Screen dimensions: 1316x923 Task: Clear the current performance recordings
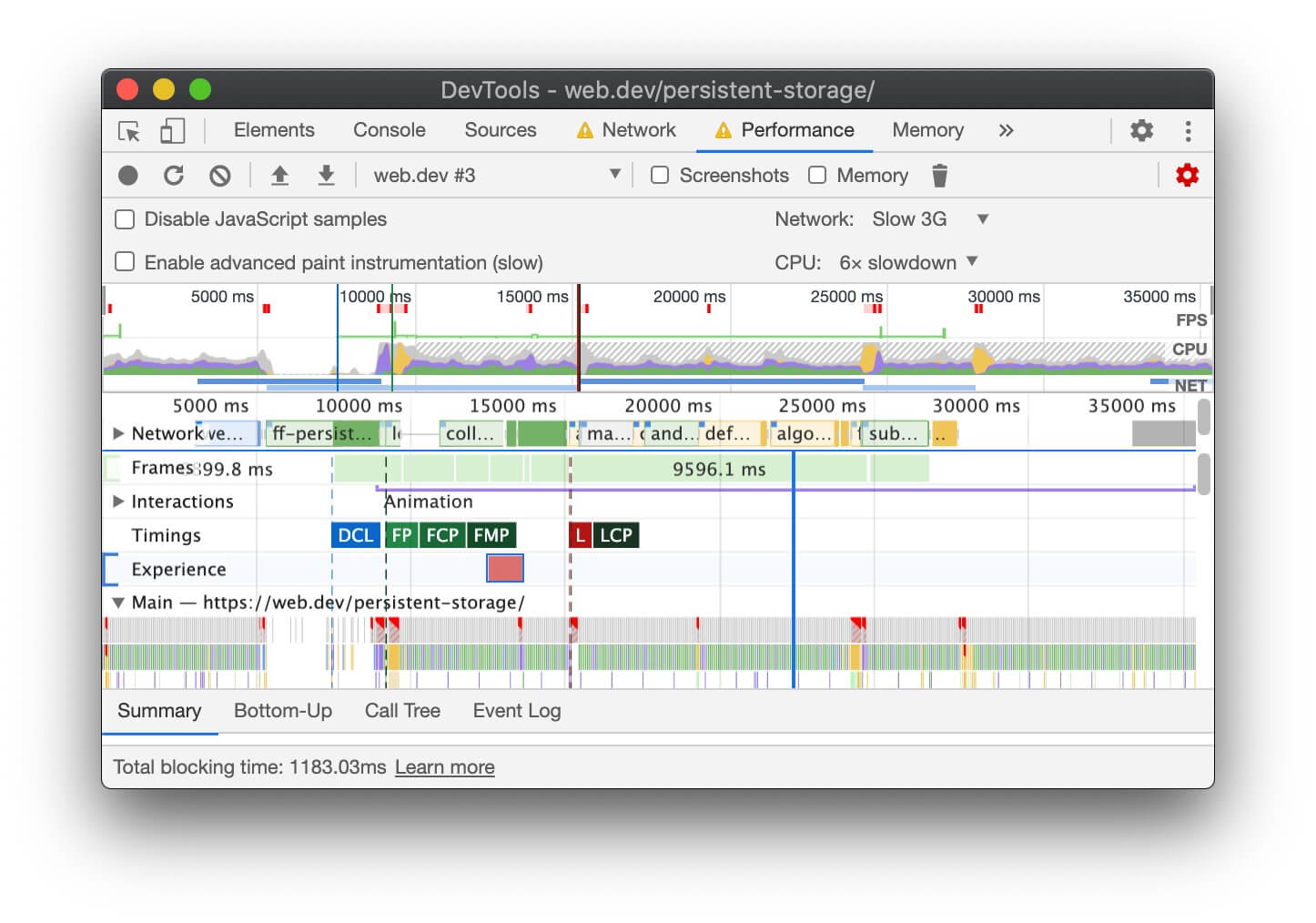219,175
